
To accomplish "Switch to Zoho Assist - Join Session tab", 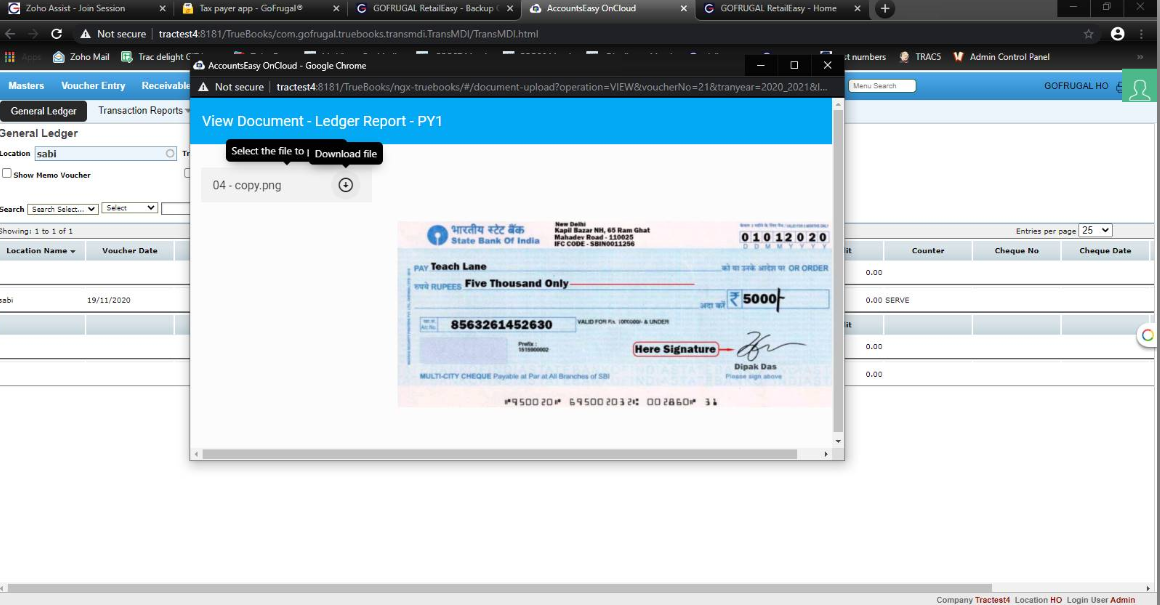I will point(75,9).
